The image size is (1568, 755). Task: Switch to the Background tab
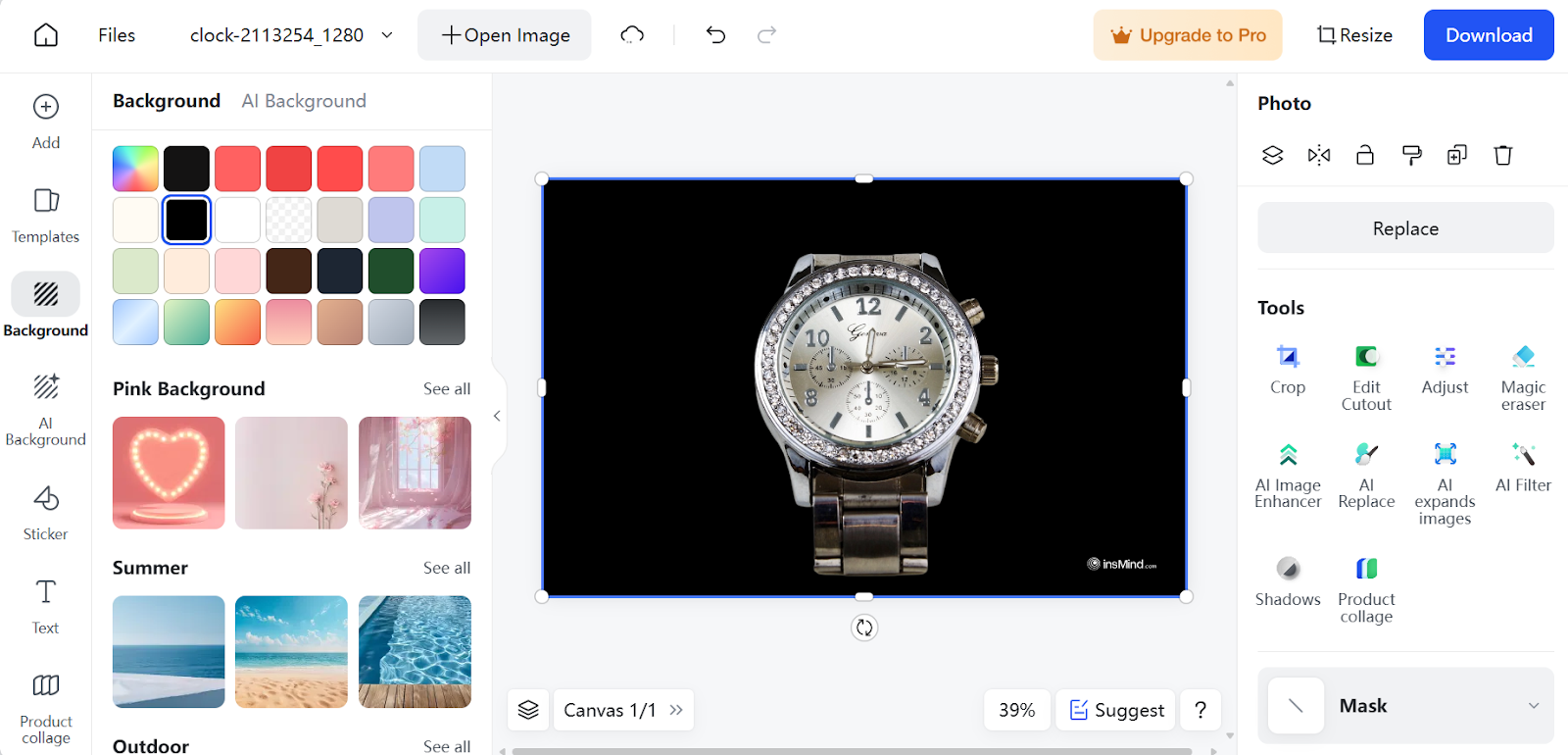tap(167, 101)
